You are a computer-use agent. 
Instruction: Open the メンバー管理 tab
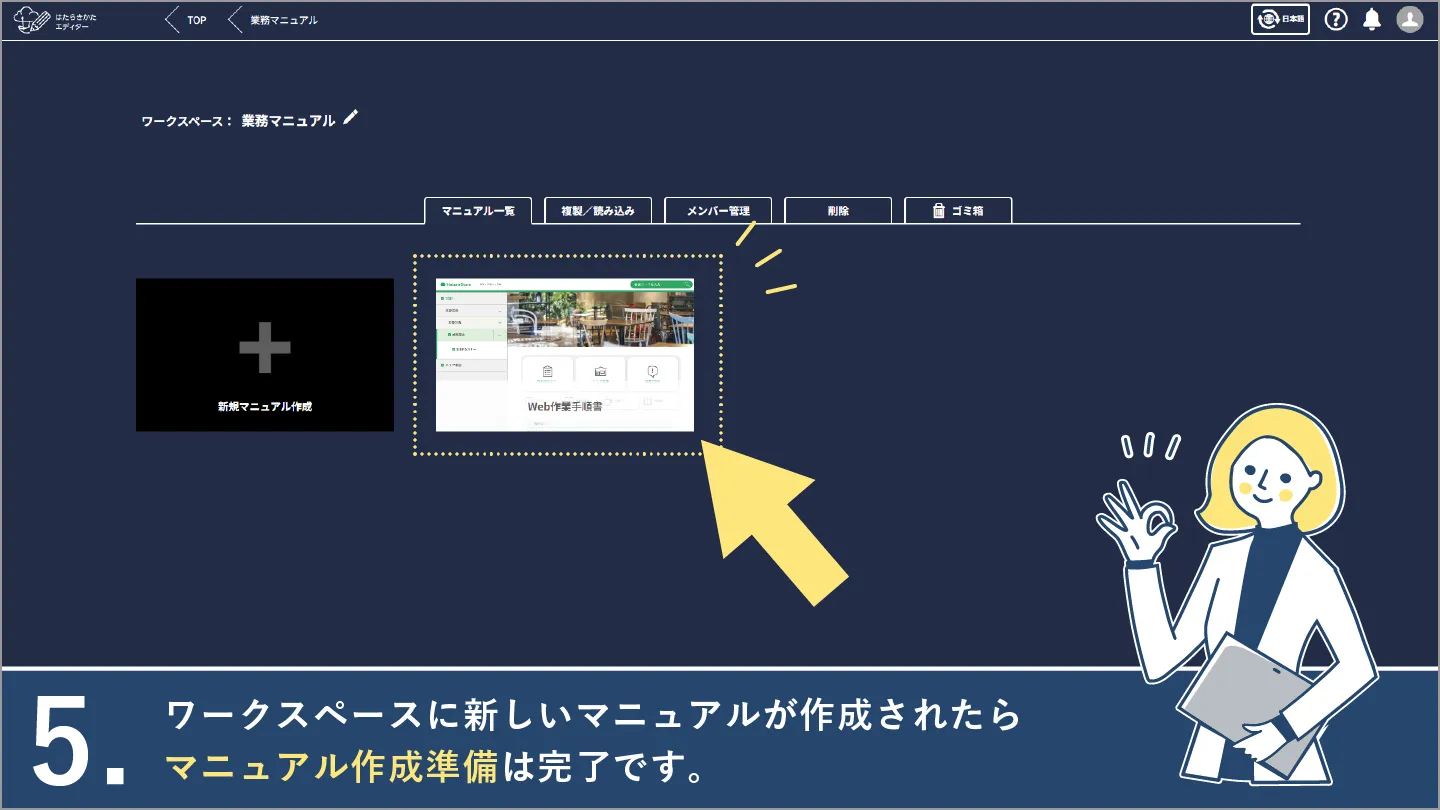718,211
